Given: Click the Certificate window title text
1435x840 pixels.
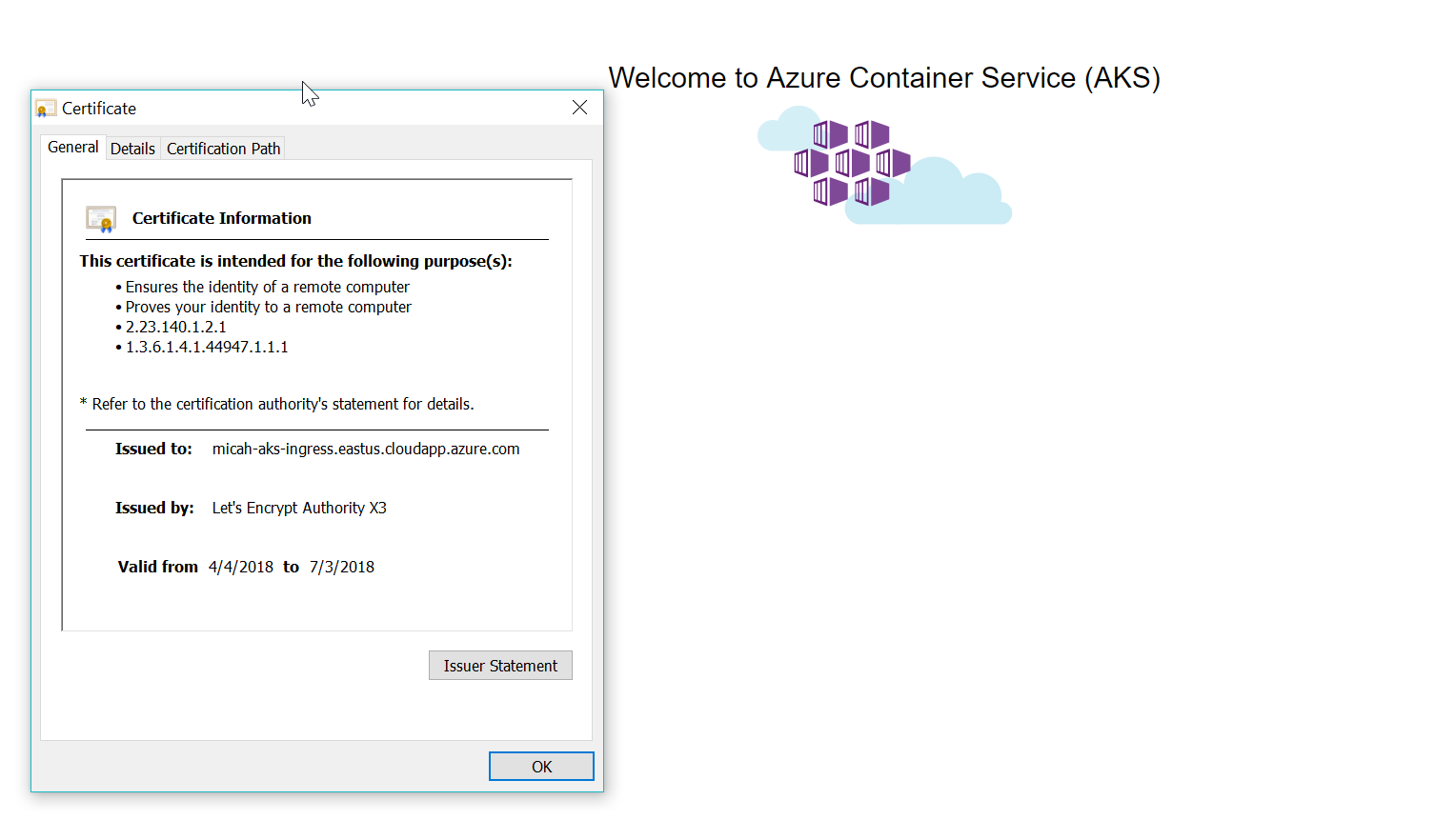Looking at the screenshot, I should click(x=99, y=109).
